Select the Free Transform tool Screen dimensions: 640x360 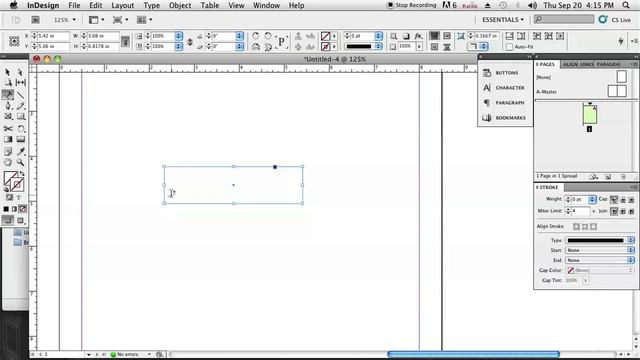pyautogui.click(x=20, y=129)
